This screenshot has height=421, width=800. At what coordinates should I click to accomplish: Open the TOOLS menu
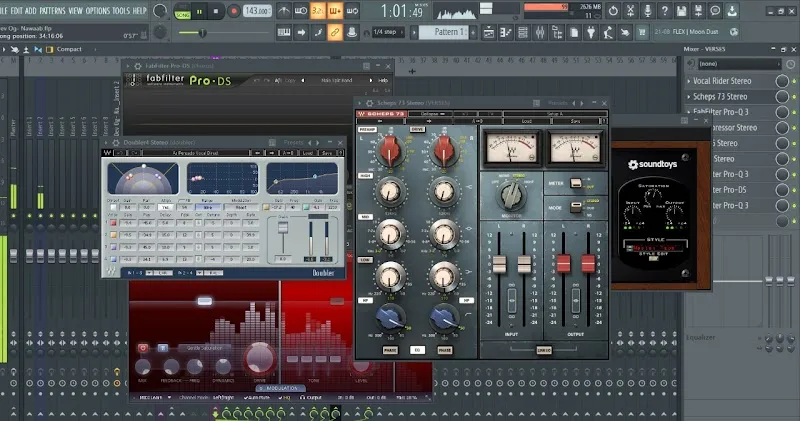[121, 10]
